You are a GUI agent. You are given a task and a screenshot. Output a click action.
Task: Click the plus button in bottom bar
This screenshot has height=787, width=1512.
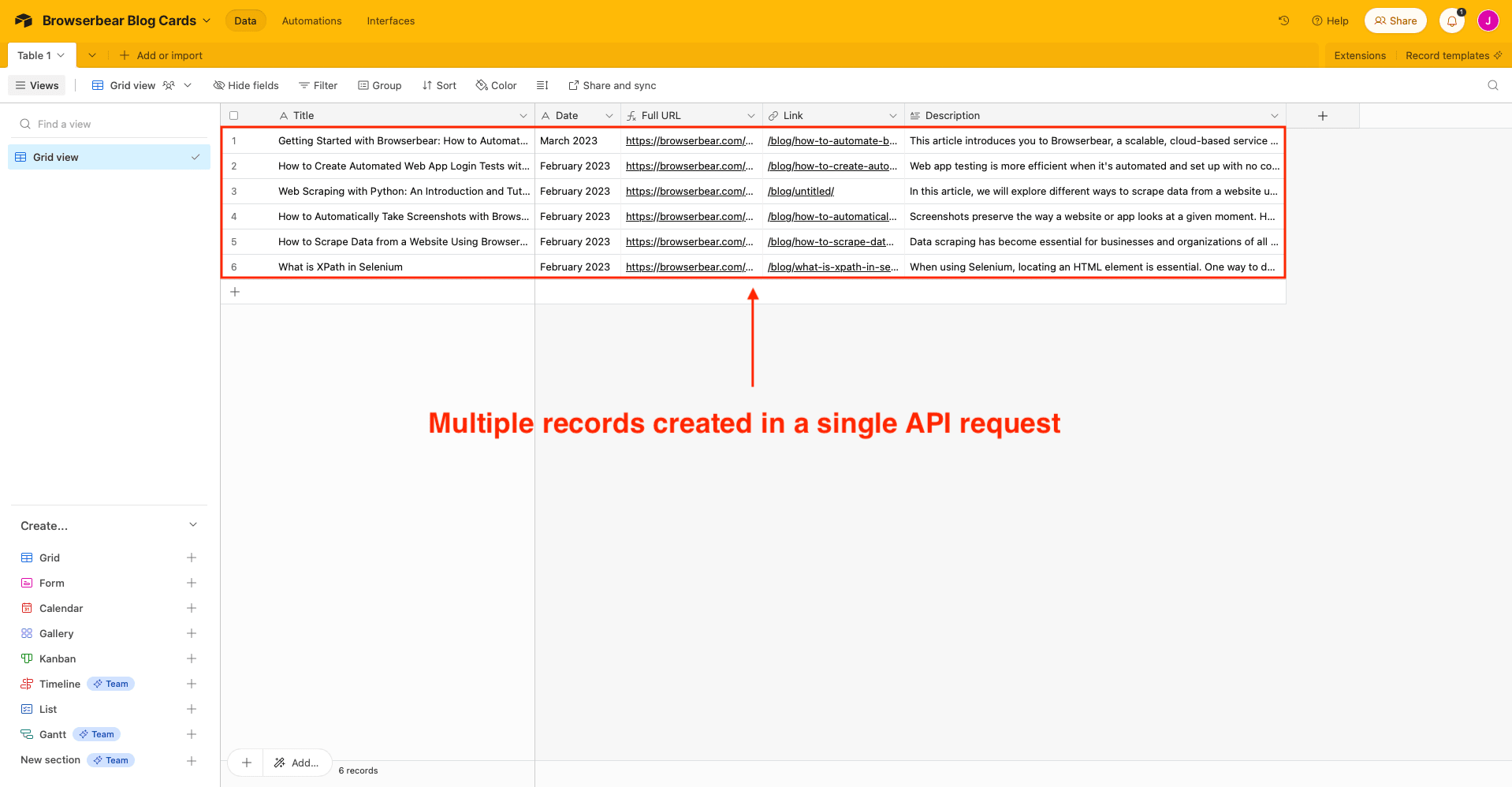tap(247, 763)
